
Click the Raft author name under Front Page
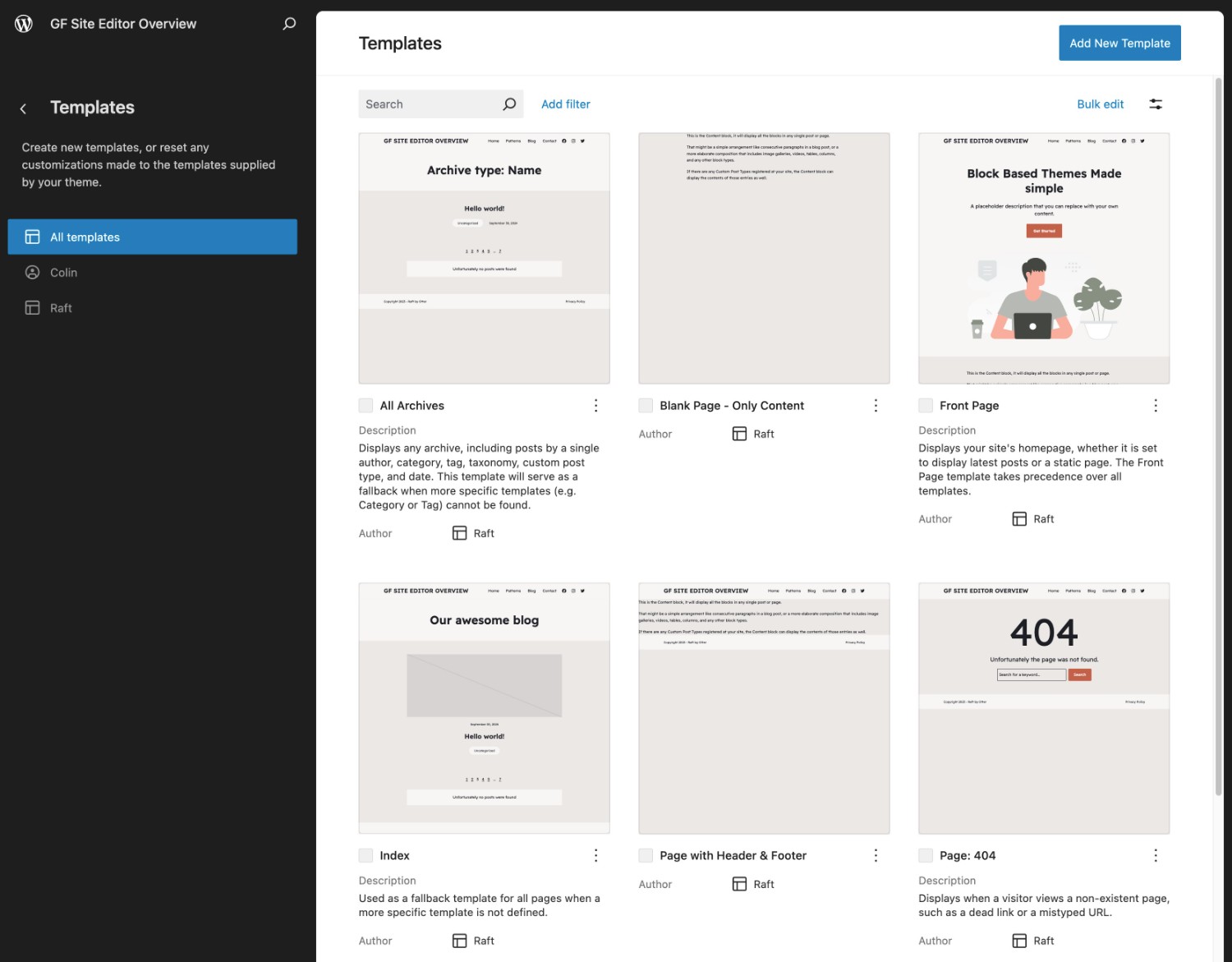[x=1044, y=519]
